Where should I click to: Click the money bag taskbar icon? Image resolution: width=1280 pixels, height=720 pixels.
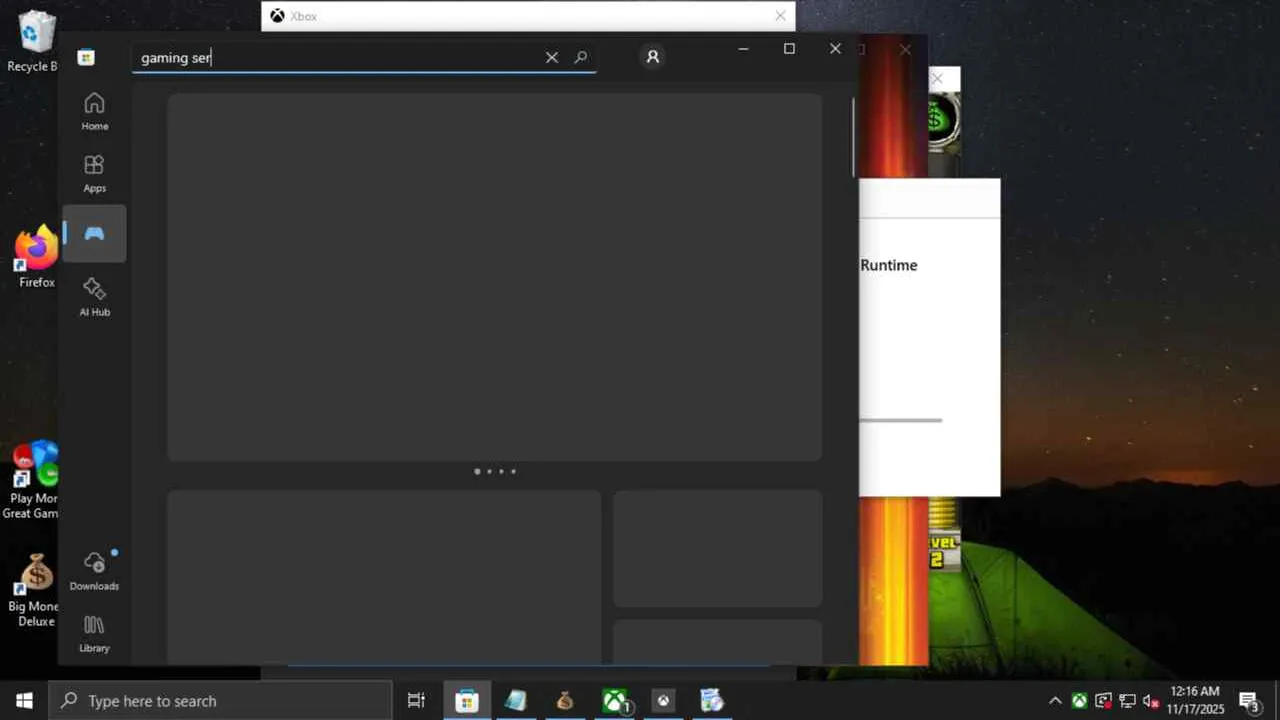point(565,701)
